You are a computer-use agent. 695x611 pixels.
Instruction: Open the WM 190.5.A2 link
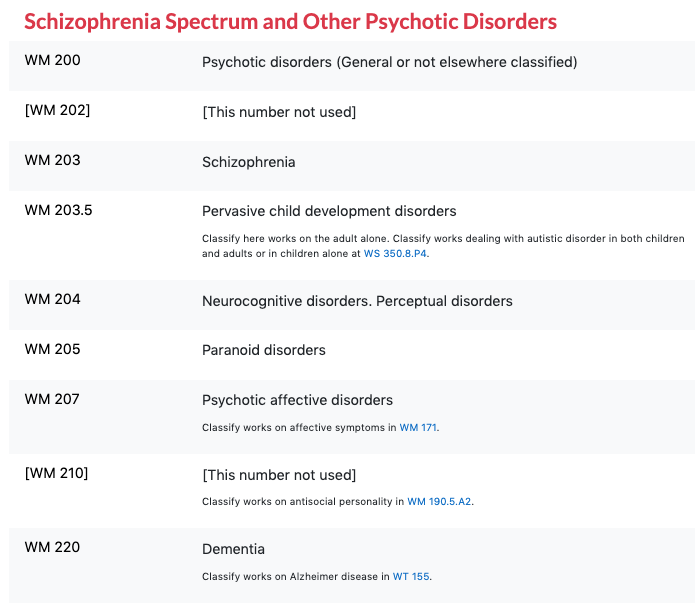click(439, 501)
